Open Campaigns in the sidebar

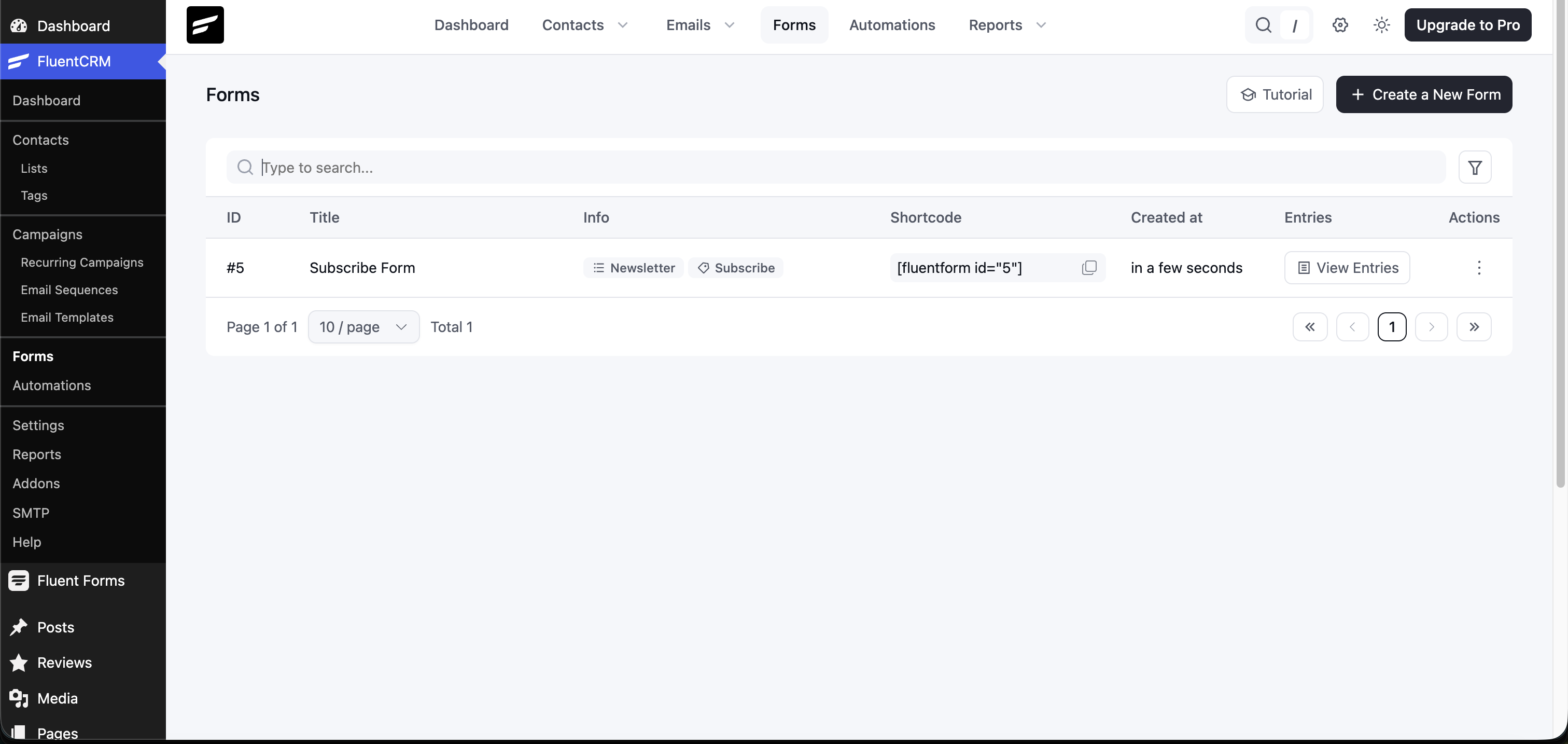pyautogui.click(x=48, y=235)
